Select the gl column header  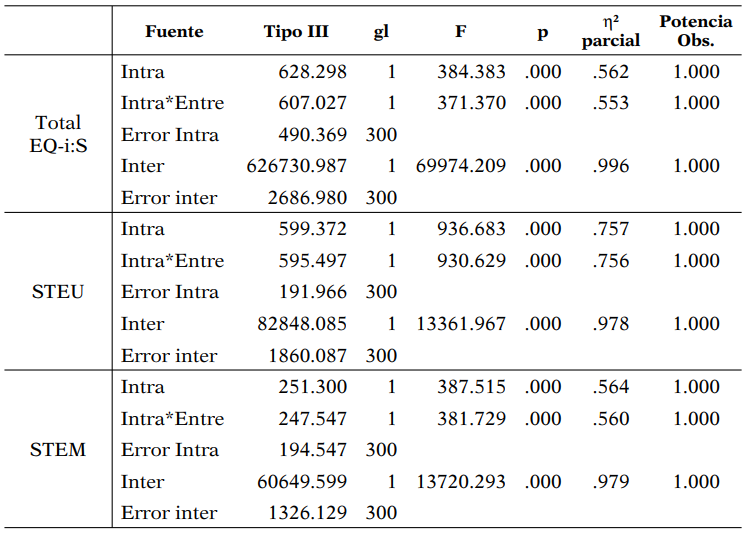click(x=381, y=31)
